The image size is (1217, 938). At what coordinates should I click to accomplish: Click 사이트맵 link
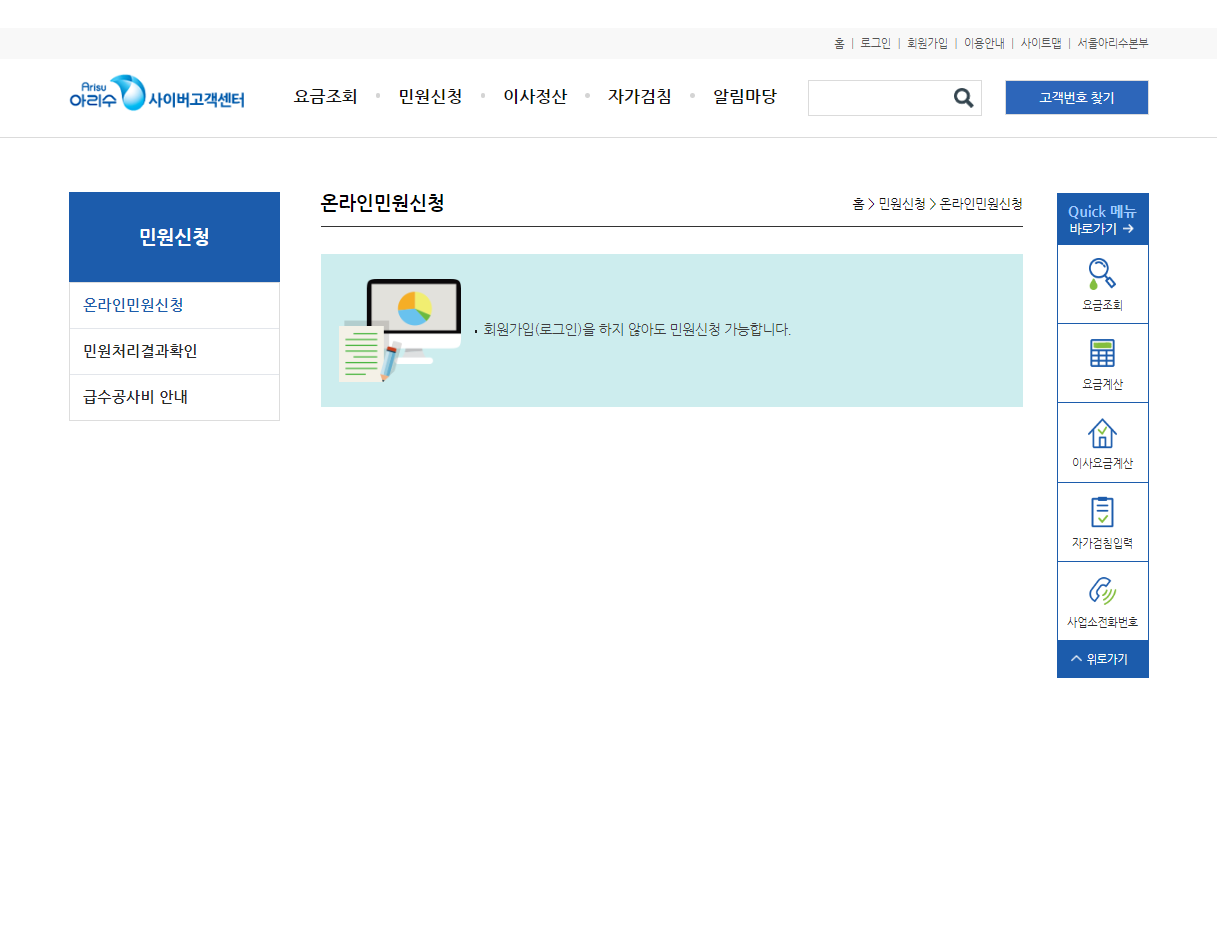1041,43
